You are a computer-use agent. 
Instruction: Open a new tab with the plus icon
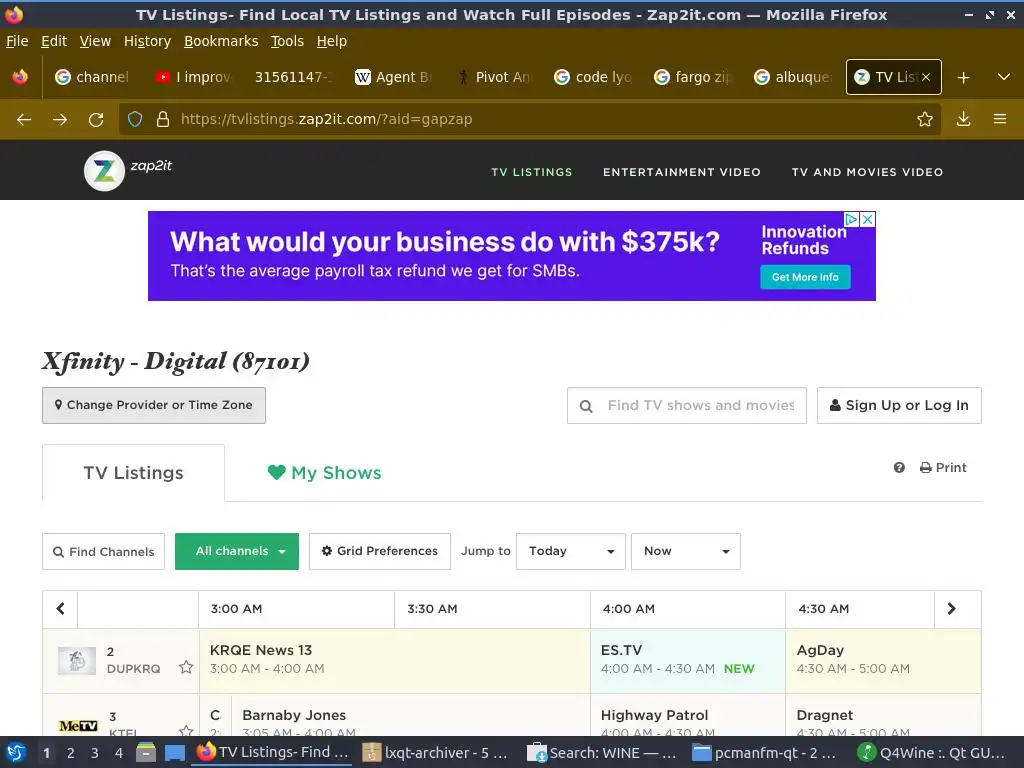pos(963,77)
